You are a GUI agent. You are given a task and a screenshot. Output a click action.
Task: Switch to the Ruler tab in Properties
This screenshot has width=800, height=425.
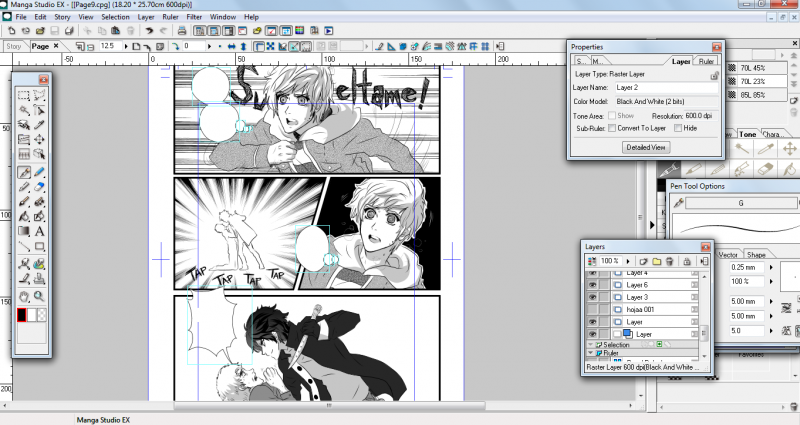pos(706,61)
